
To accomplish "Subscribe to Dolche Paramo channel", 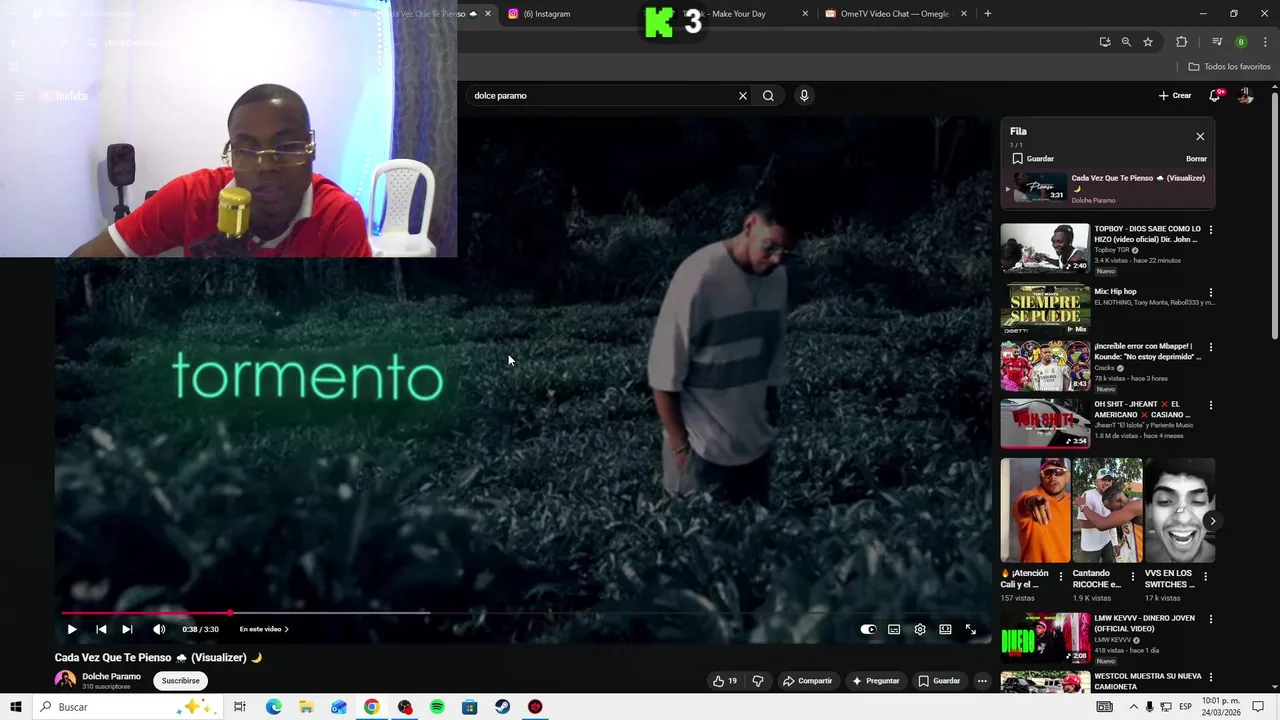I will [181, 681].
